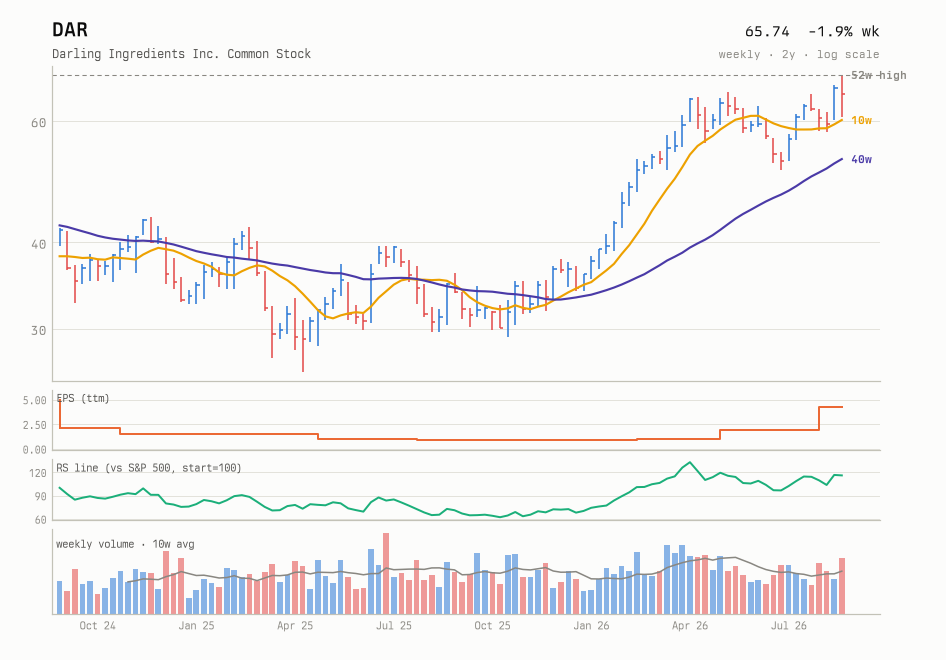Click the RS line (vs S&P 500) title
Viewport: 946px width, 660px height.
tap(148, 468)
